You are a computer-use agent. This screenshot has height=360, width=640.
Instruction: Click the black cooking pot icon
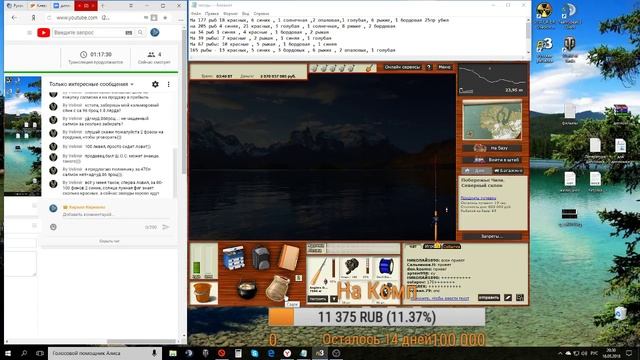[247, 289]
